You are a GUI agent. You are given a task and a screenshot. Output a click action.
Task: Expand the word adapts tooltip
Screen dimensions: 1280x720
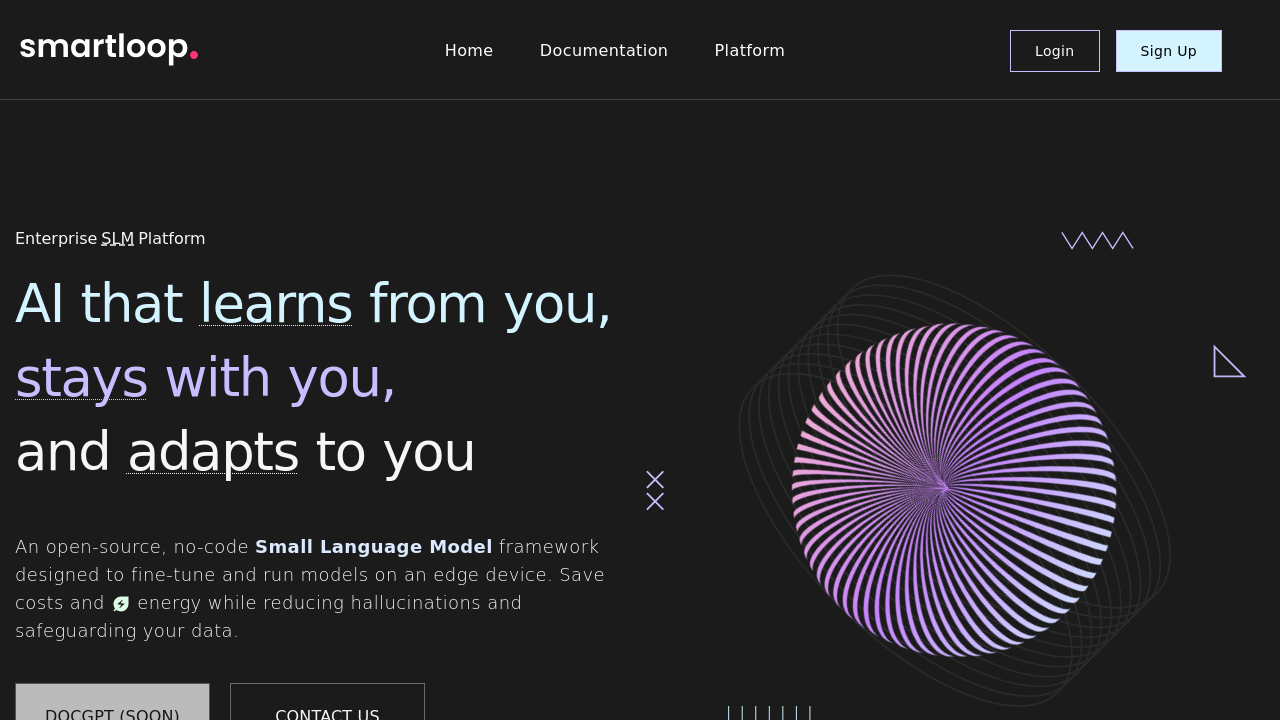point(213,452)
